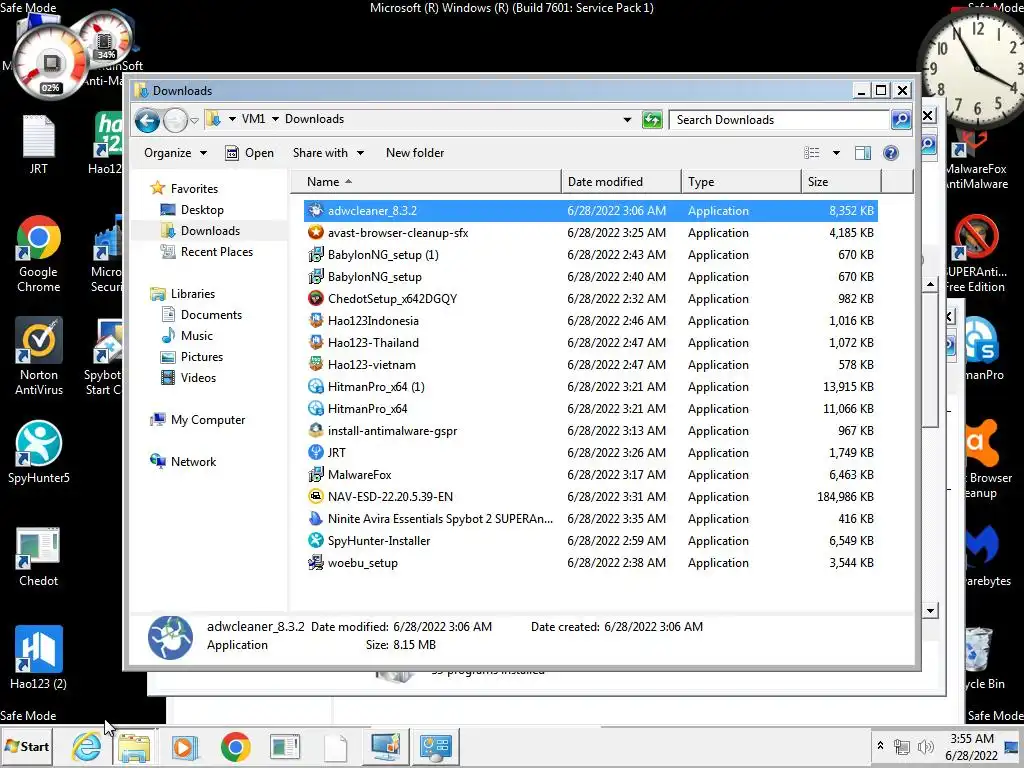Sort by Date modified column header
The image size is (1024, 768).
[620, 182]
